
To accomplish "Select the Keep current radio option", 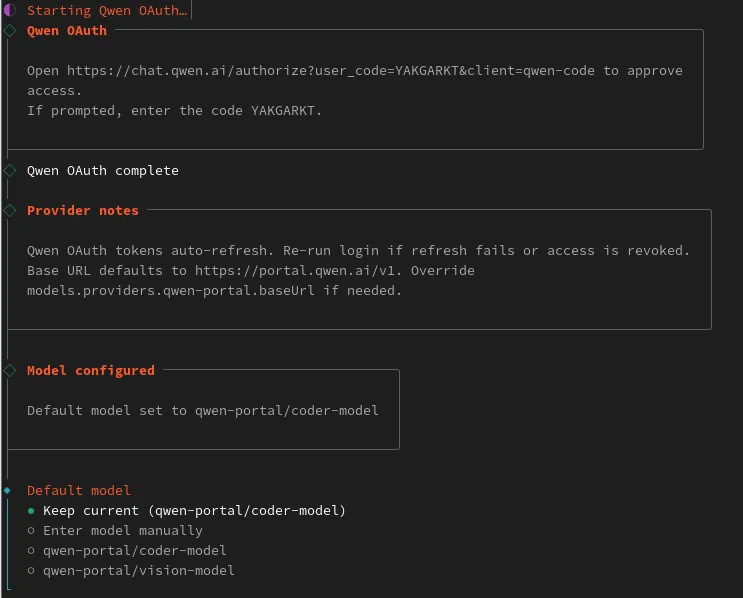I will (x=31, y=511).
